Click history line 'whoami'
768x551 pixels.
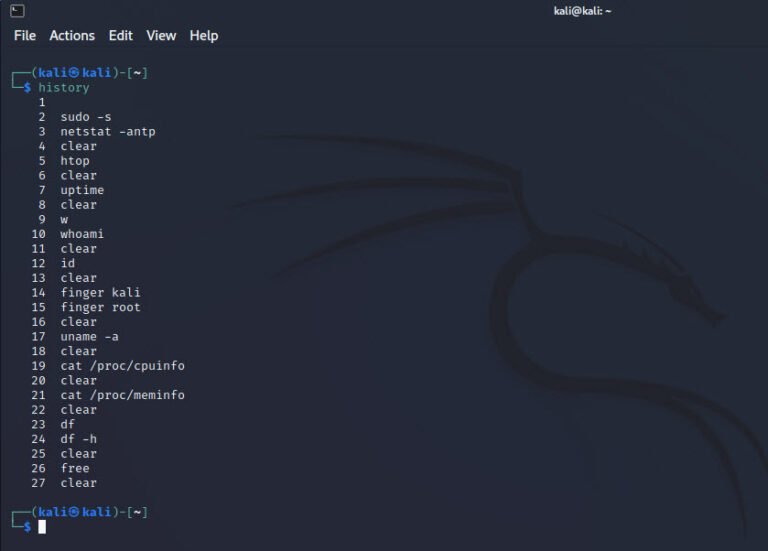pyautogui.click(x=82, y=234)
